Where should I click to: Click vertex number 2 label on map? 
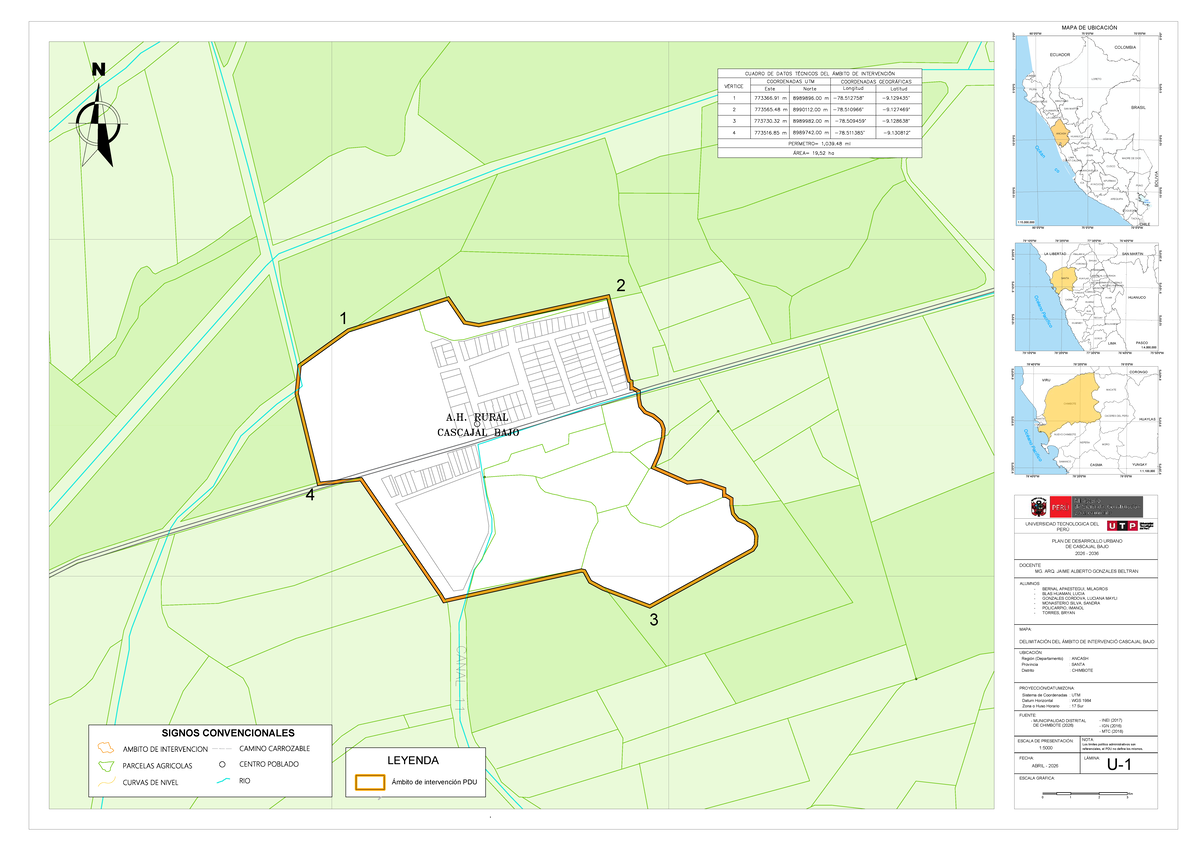620,286
